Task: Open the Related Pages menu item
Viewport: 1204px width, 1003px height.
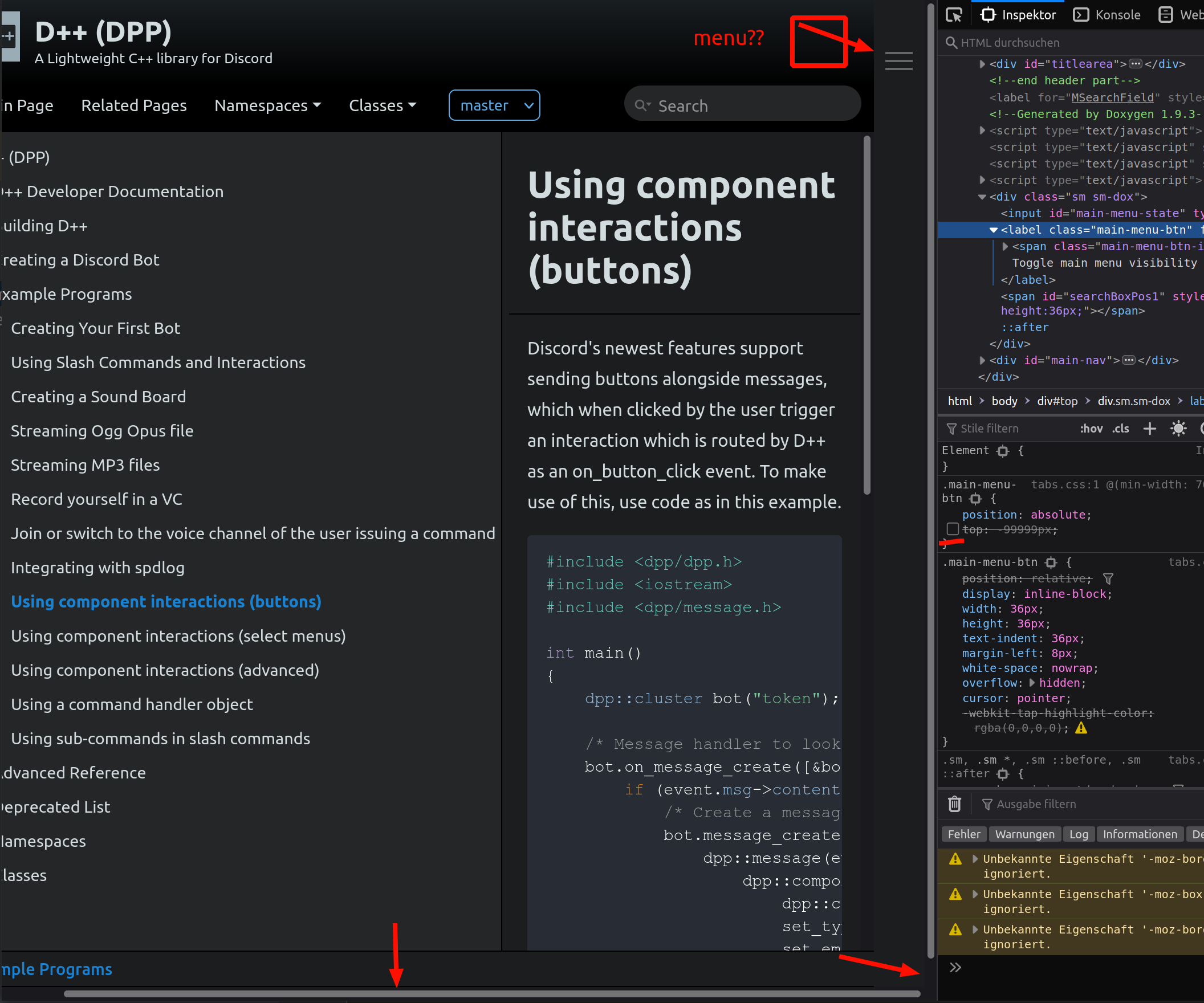Action: (133, 105)
